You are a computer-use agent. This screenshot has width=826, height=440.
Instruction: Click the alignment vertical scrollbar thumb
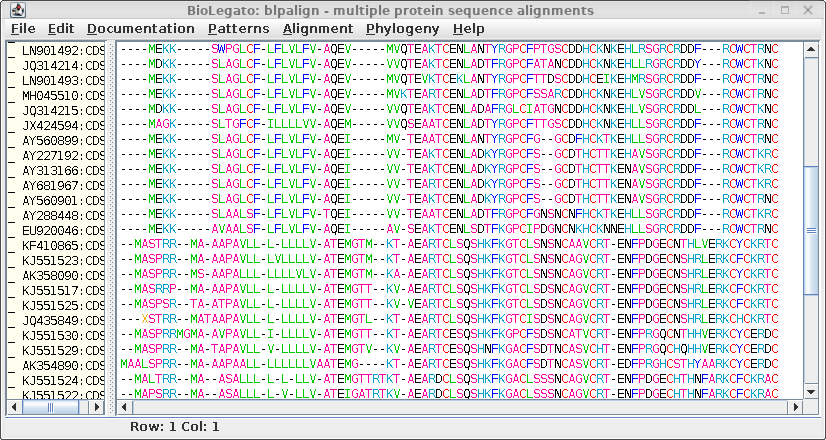point(811,230)
